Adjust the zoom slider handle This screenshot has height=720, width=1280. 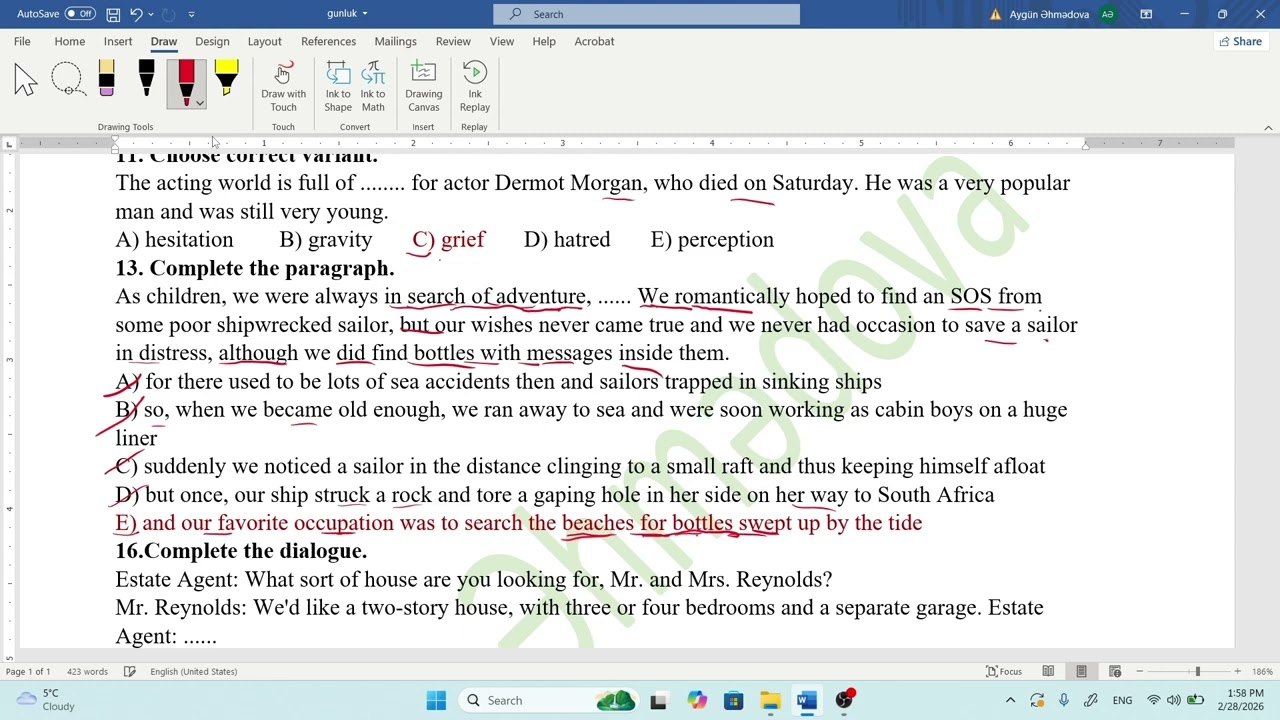(1197, 672)
